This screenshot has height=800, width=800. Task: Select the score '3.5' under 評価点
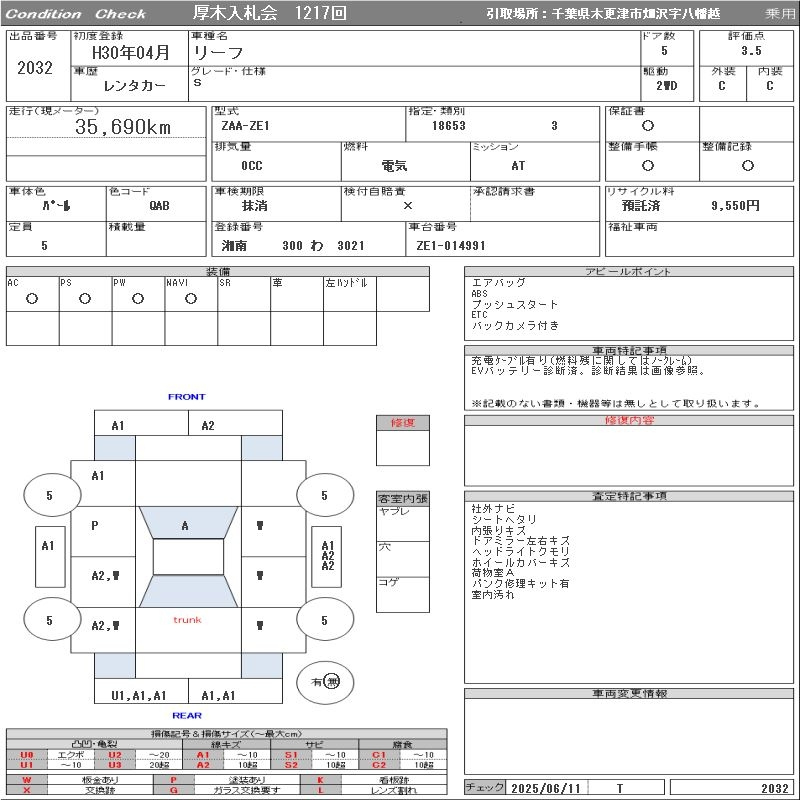[751, 51]
